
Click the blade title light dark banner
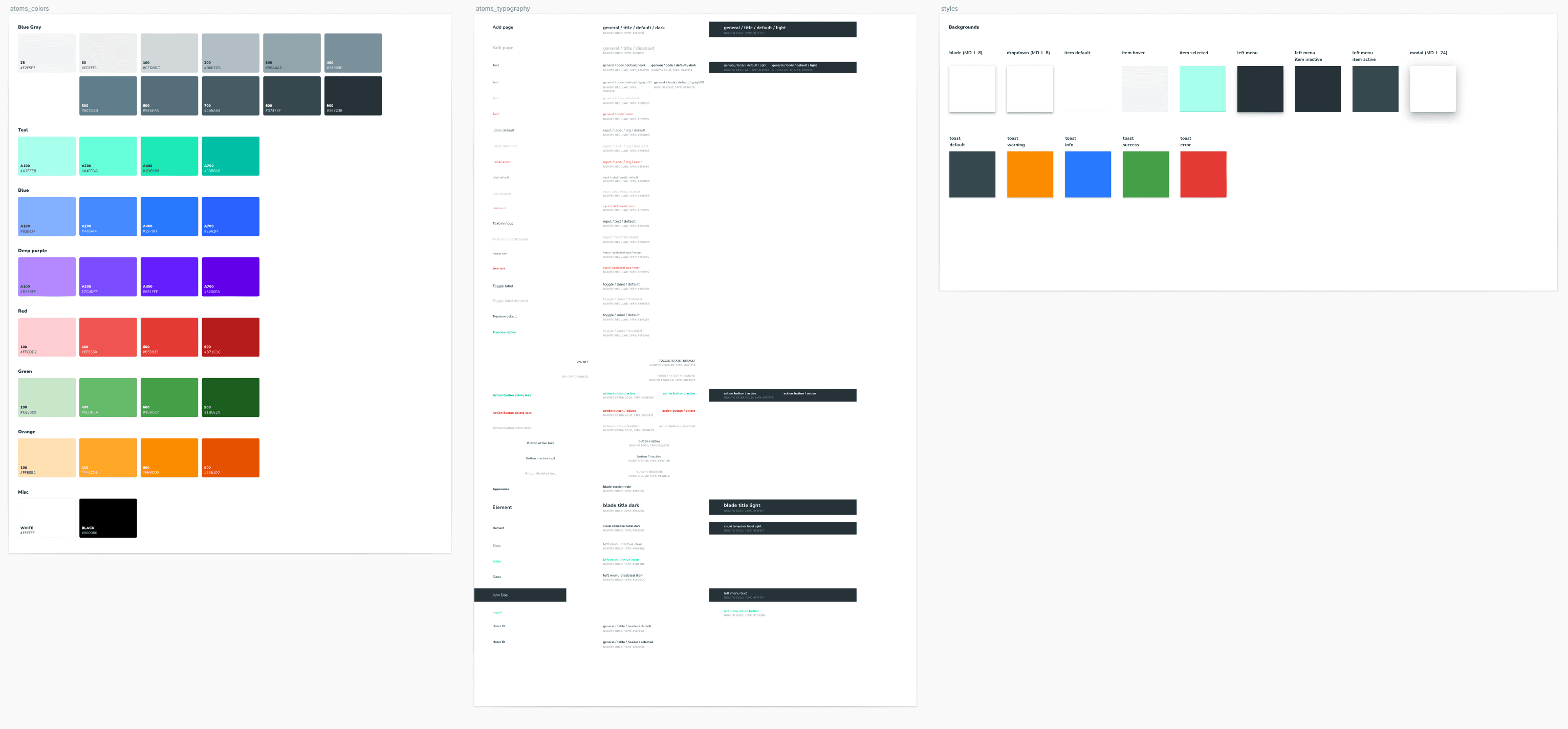point(782,507)
